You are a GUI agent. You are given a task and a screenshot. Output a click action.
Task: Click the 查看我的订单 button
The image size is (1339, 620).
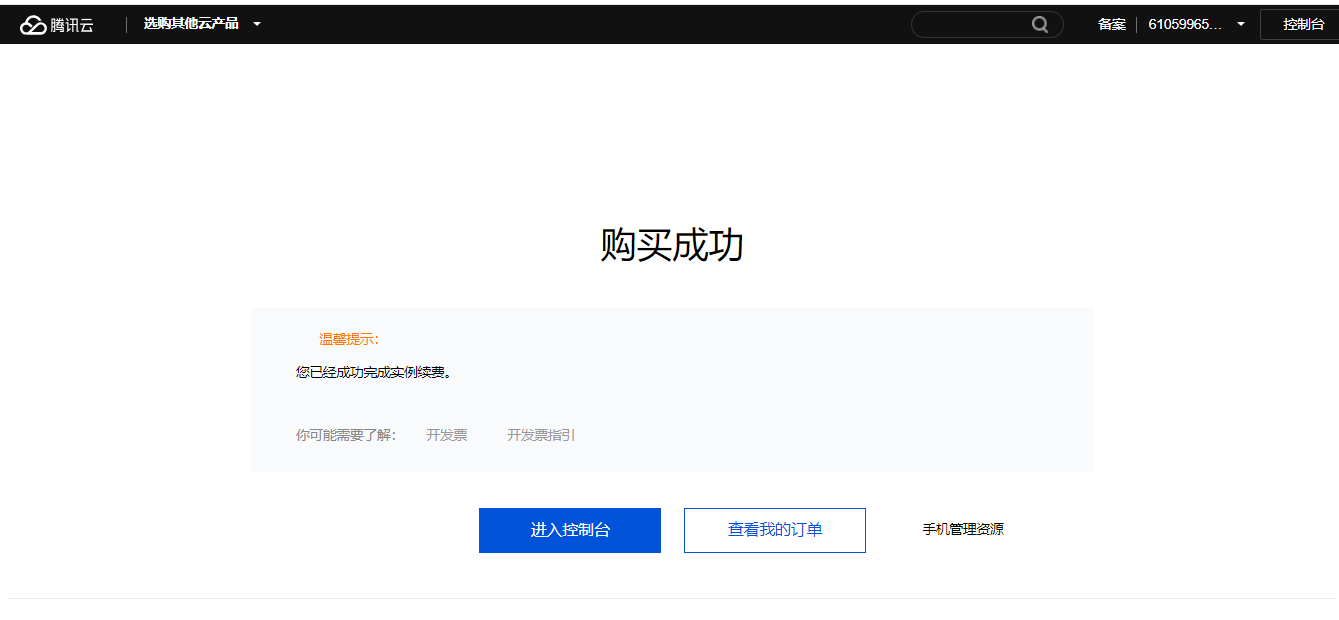pyautogui.click(x=775, y=530)
